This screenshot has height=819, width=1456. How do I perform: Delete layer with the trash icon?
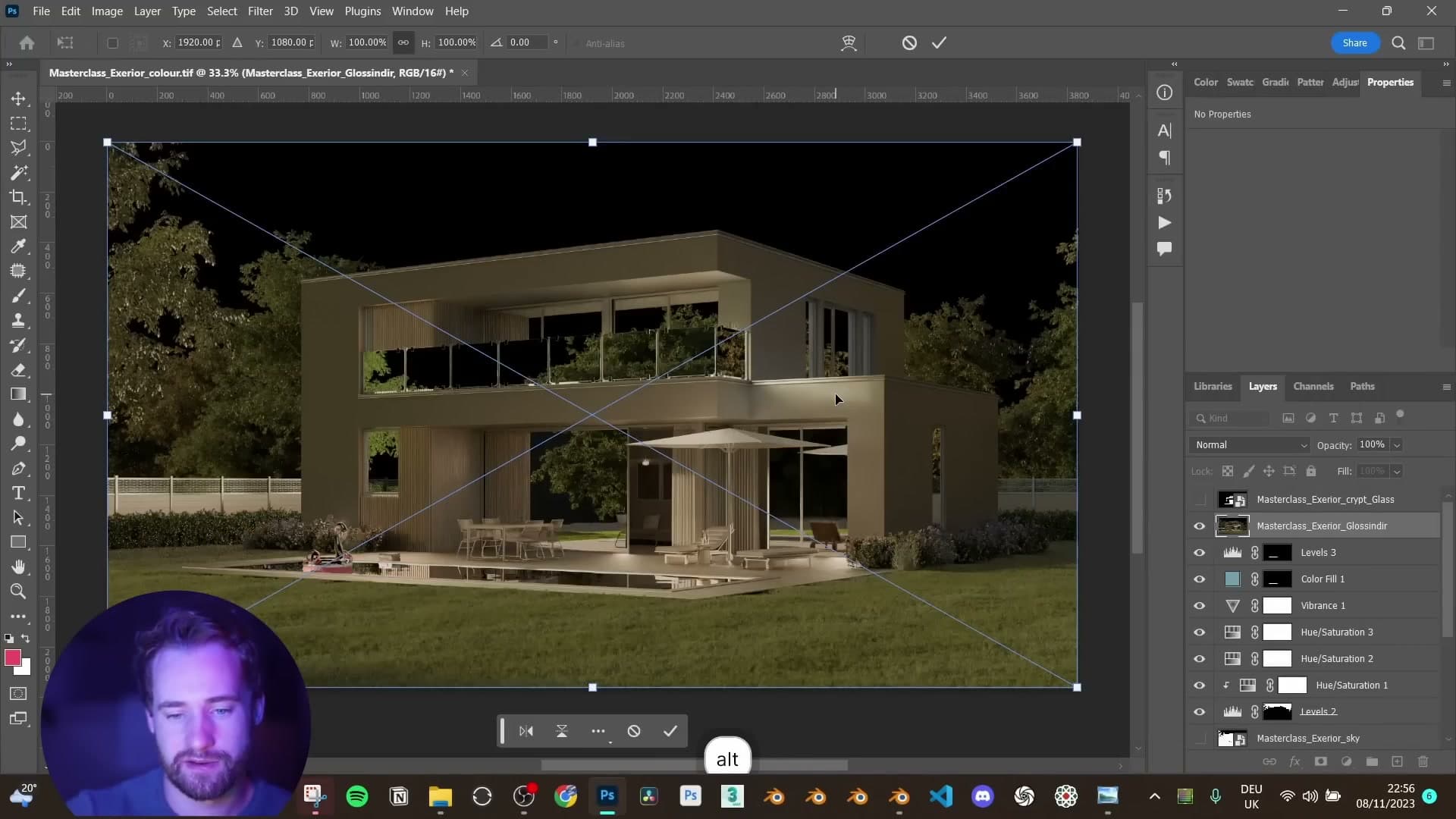click(x=1423, y=761)
